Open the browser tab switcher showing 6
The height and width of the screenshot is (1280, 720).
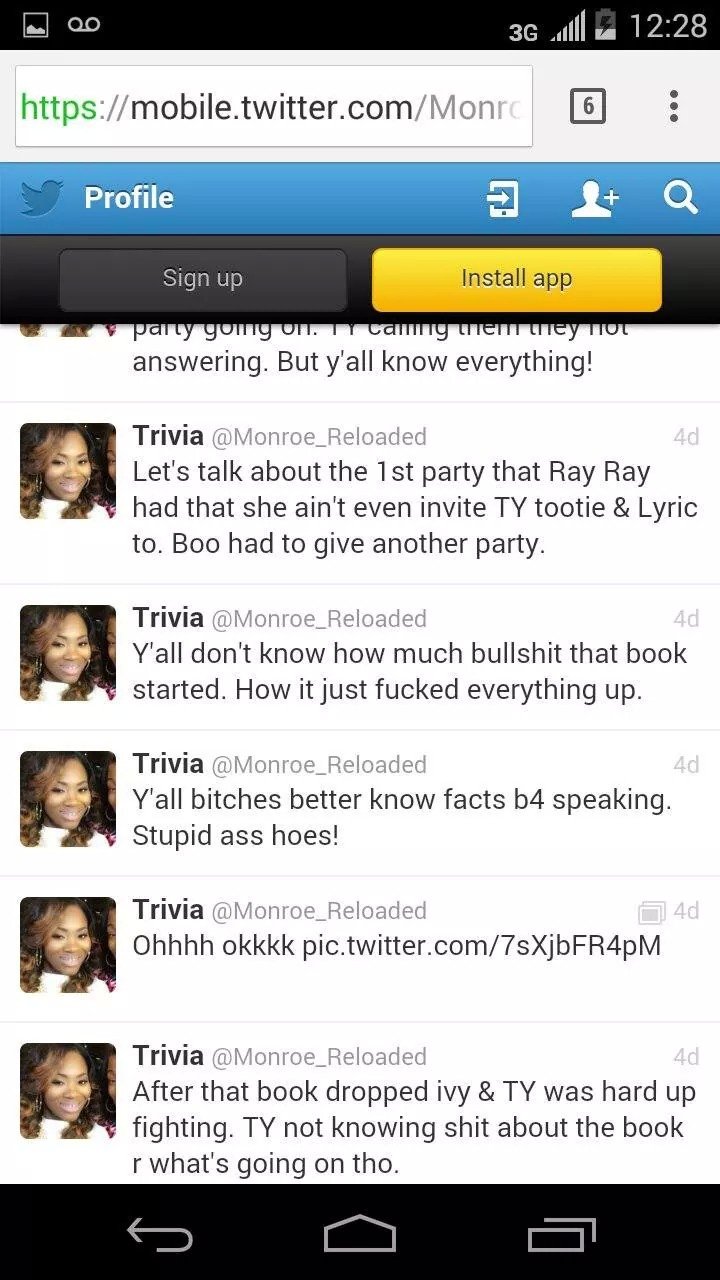[588, 105]
